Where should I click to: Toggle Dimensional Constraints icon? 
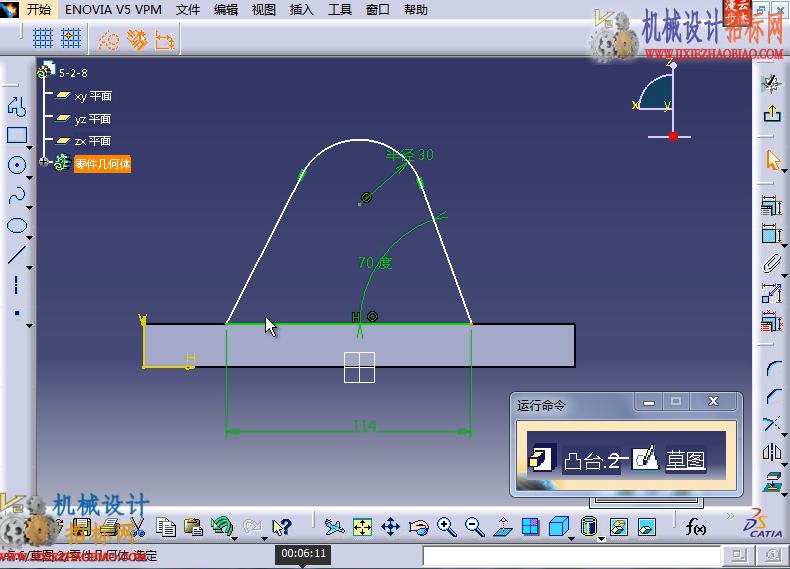[164, 40]
